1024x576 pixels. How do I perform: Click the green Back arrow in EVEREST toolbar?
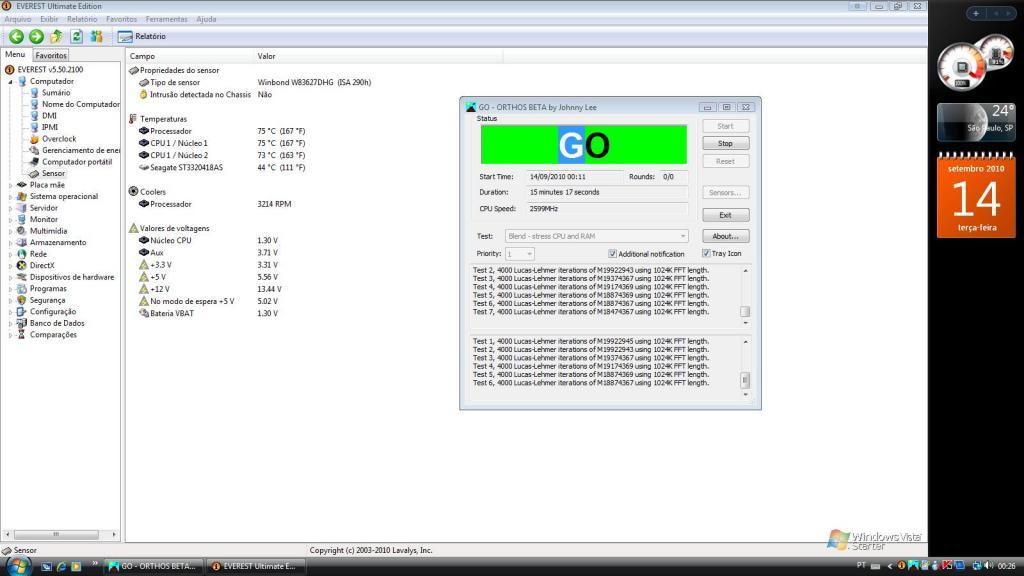pos(17,37)
